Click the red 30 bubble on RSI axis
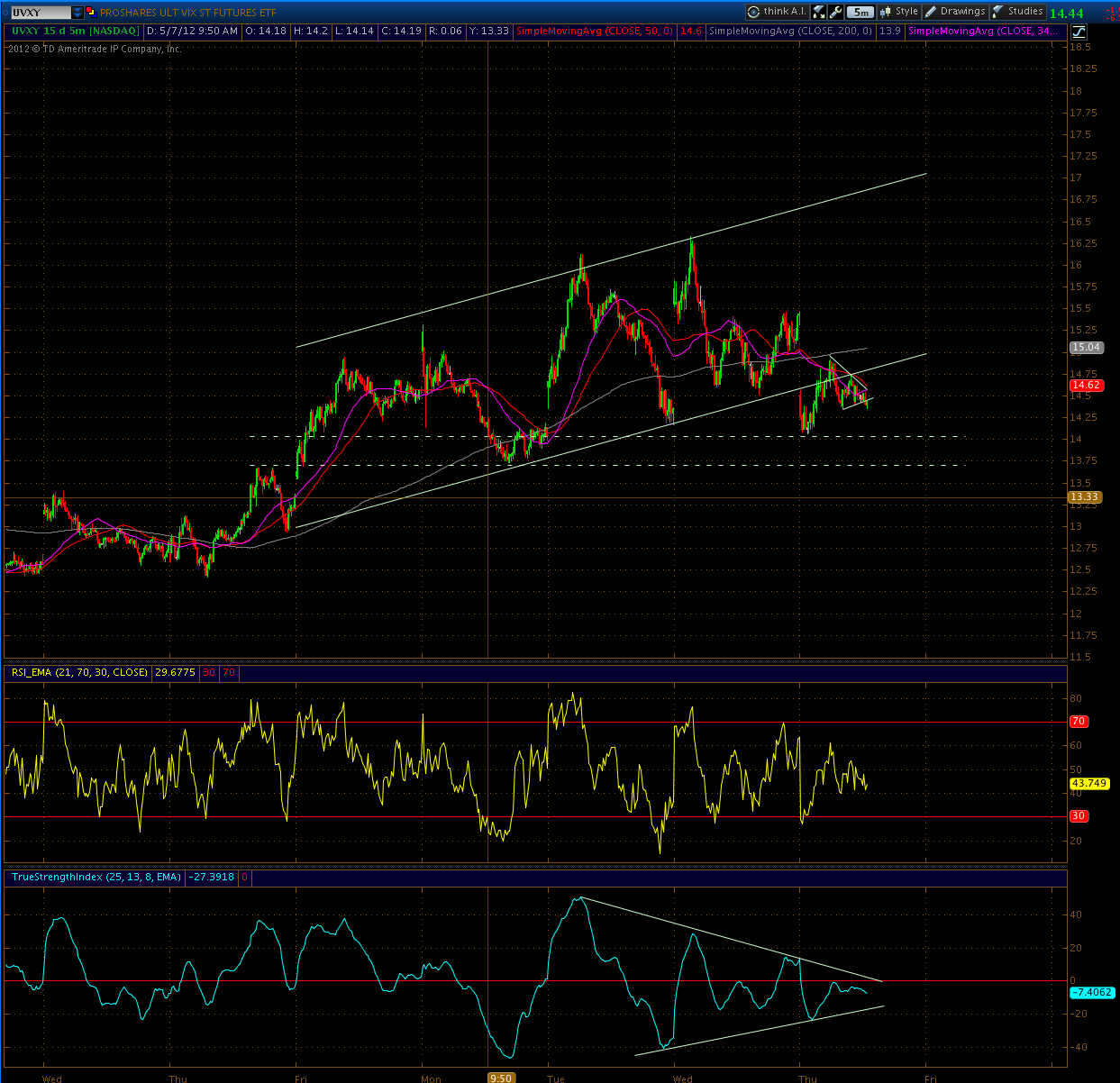Viewport: 1120px width, 1083px height. 1079,816
